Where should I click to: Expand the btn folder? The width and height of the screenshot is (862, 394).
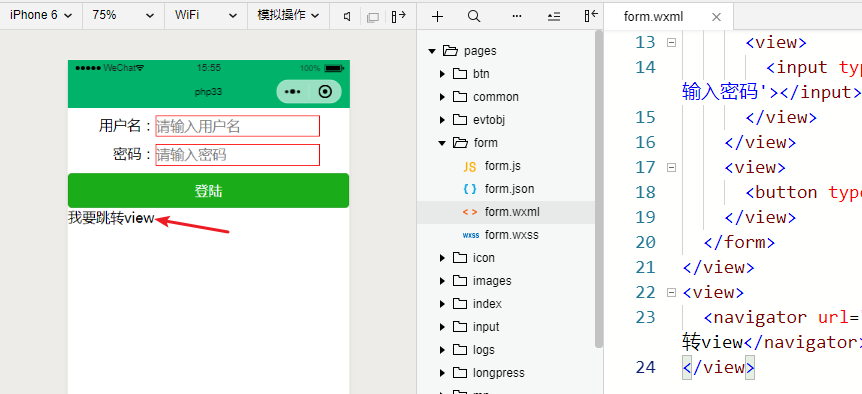click(x=443, y=74)
